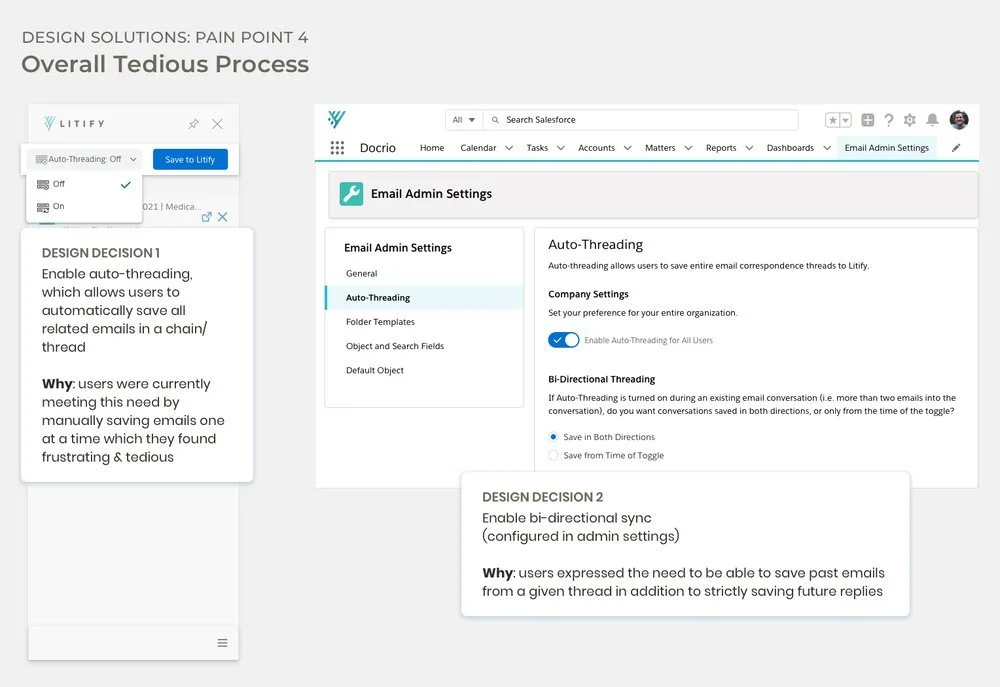Select the Email Admin Settings navigation tab
Image resolution: width=1000 pixels, height=687 pixels.
(x=886, y=148)
